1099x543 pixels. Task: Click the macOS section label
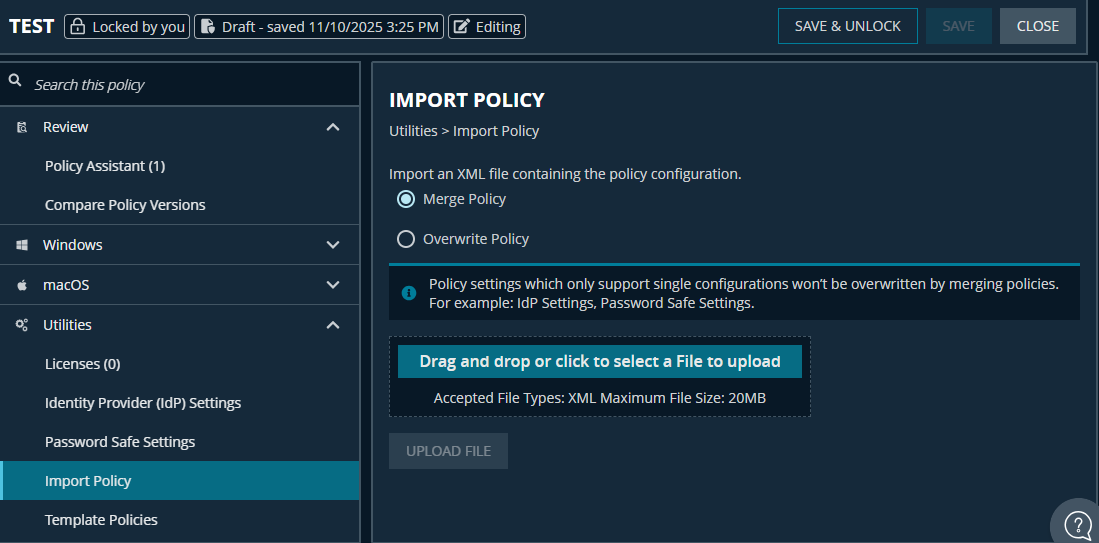pyautogui.click(x=66, y=285)
